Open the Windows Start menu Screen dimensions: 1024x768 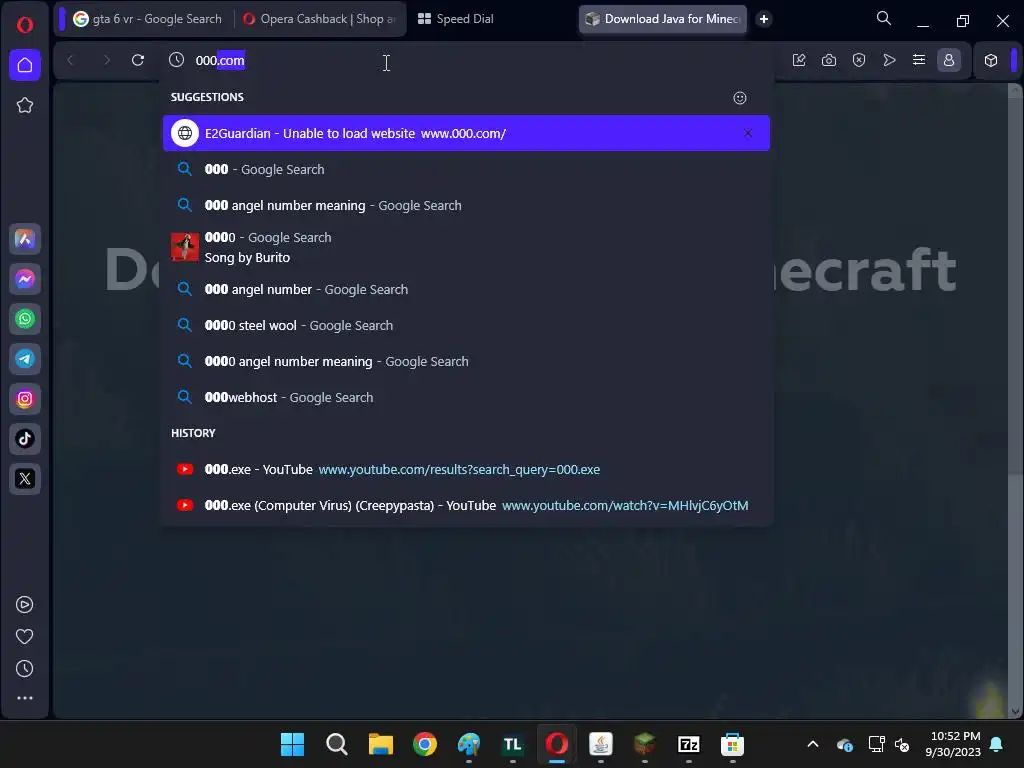(293, 744)
